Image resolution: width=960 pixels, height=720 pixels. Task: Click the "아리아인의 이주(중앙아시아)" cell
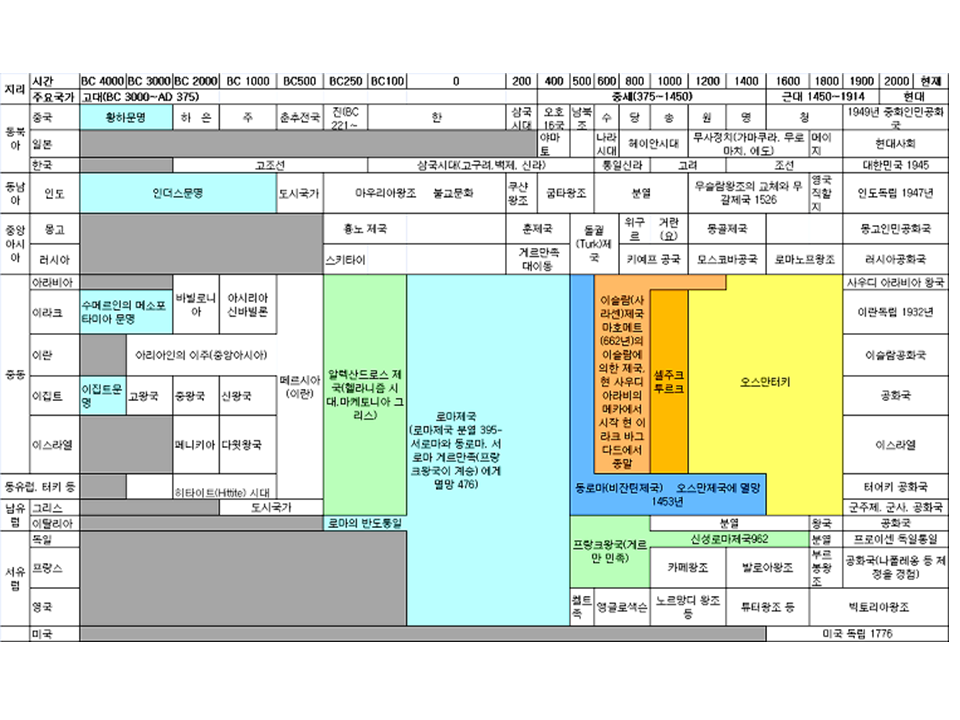coord(201,355)
